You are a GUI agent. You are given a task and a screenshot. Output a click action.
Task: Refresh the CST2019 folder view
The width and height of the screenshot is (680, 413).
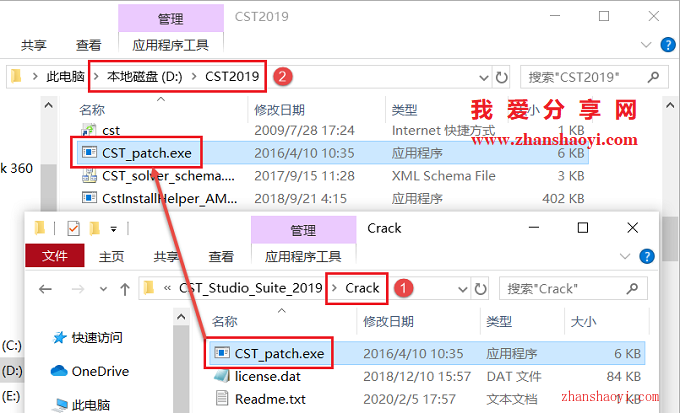pos(501,77)
